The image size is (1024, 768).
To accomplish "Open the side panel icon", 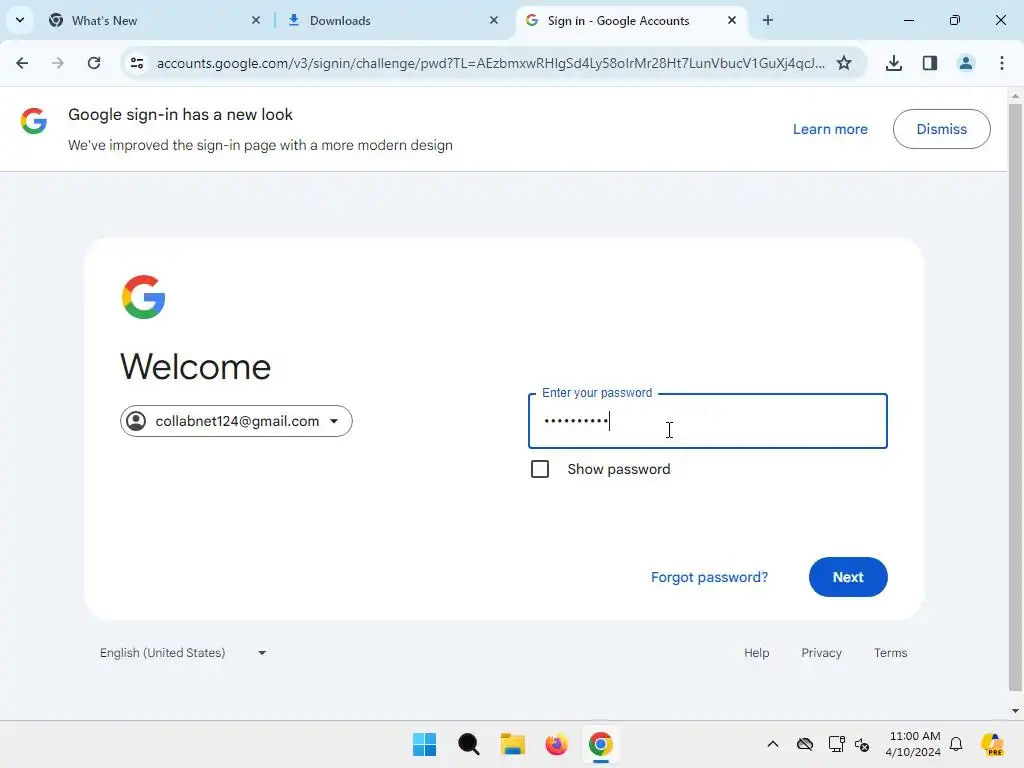I will pyautogui.click(x=930, y=63).
